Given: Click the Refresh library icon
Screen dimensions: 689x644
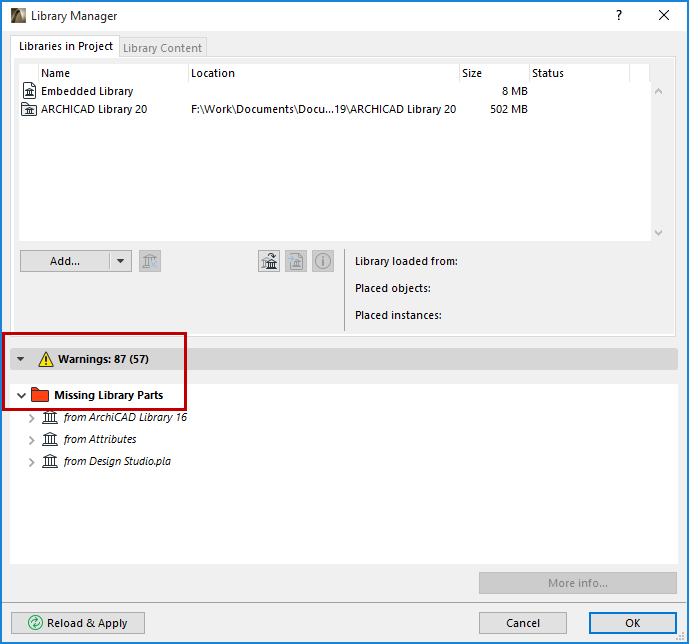Looking at the screenshot, I should coord(269,261).
